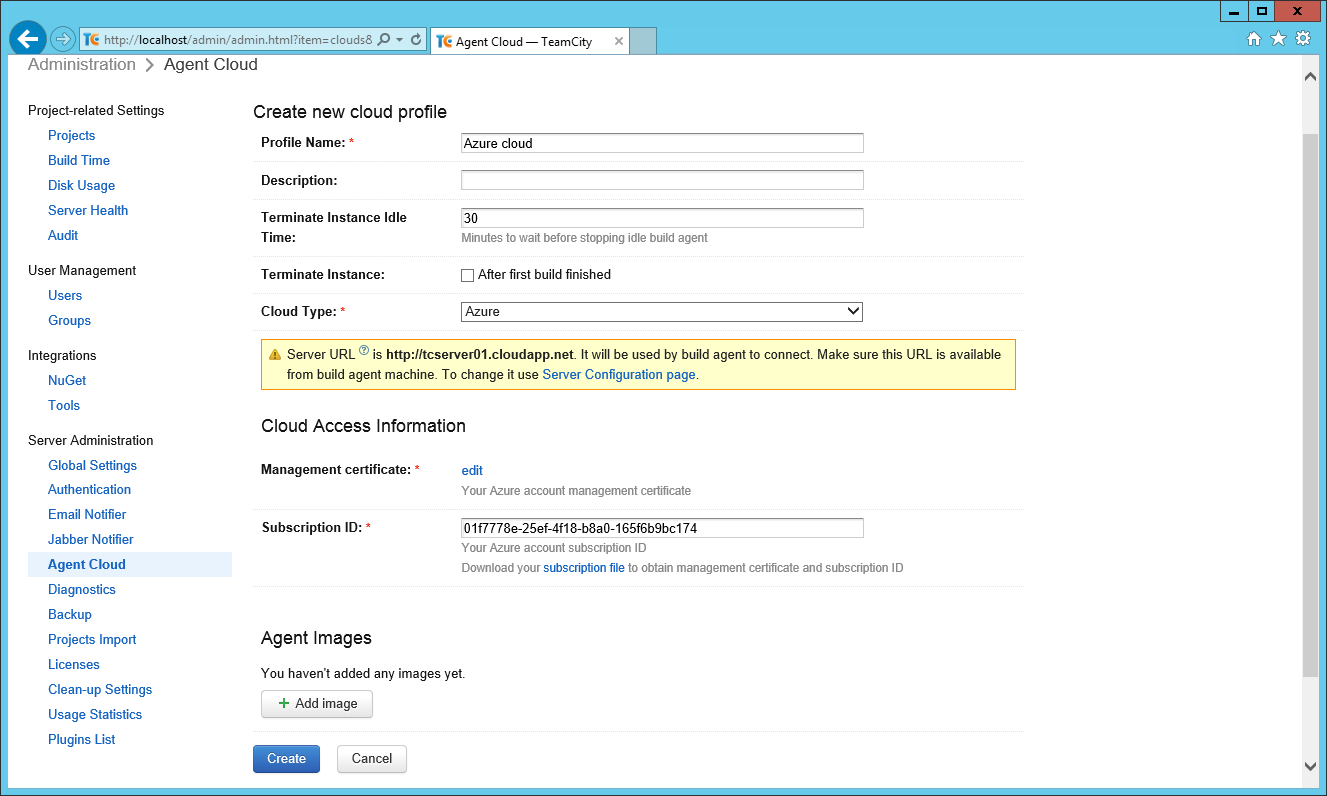Open Usage Statistics in the sidebar
Screen dimensions: 1327x796
pyautogui.click(x=95, y=715)
